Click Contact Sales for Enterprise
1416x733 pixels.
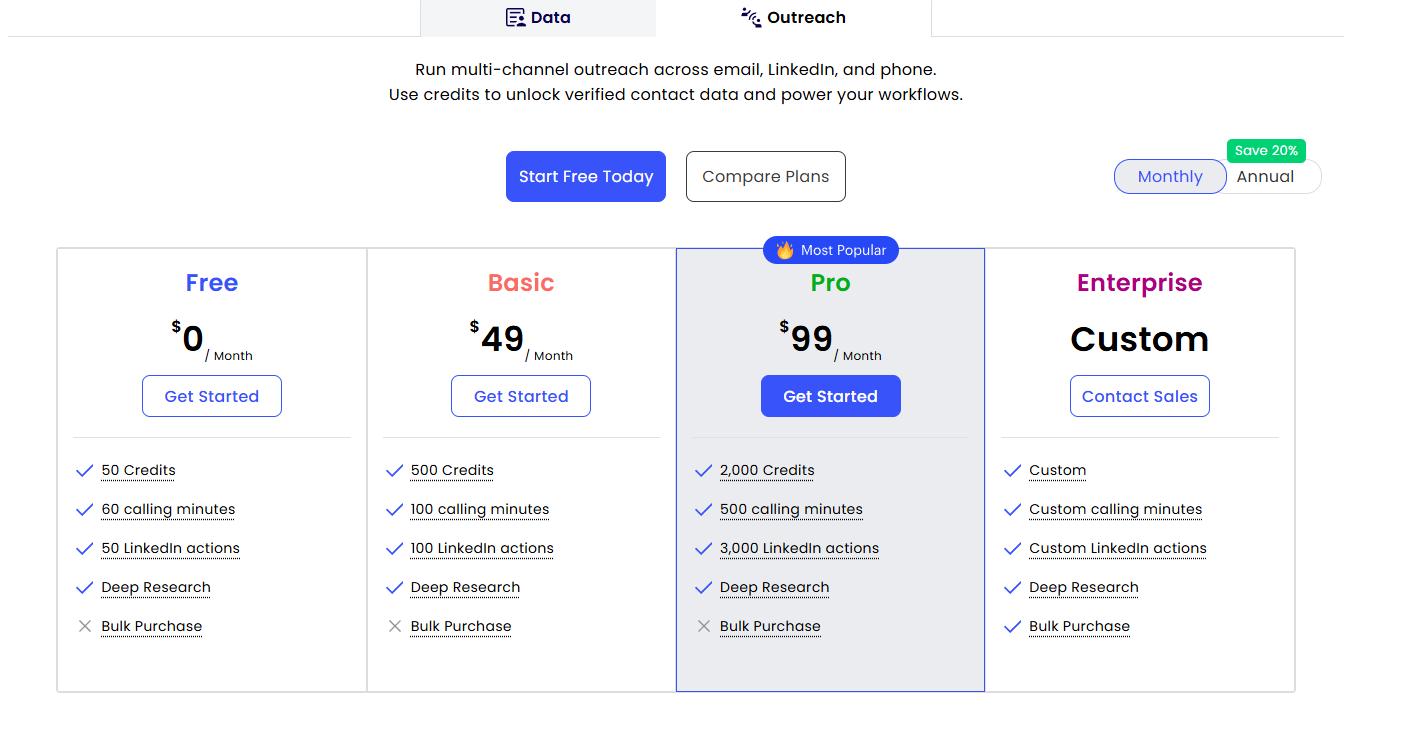point(1139,396)
